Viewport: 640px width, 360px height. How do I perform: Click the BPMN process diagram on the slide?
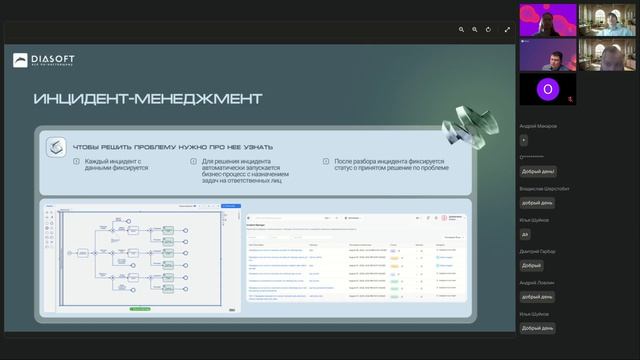[x=142, y=258]
